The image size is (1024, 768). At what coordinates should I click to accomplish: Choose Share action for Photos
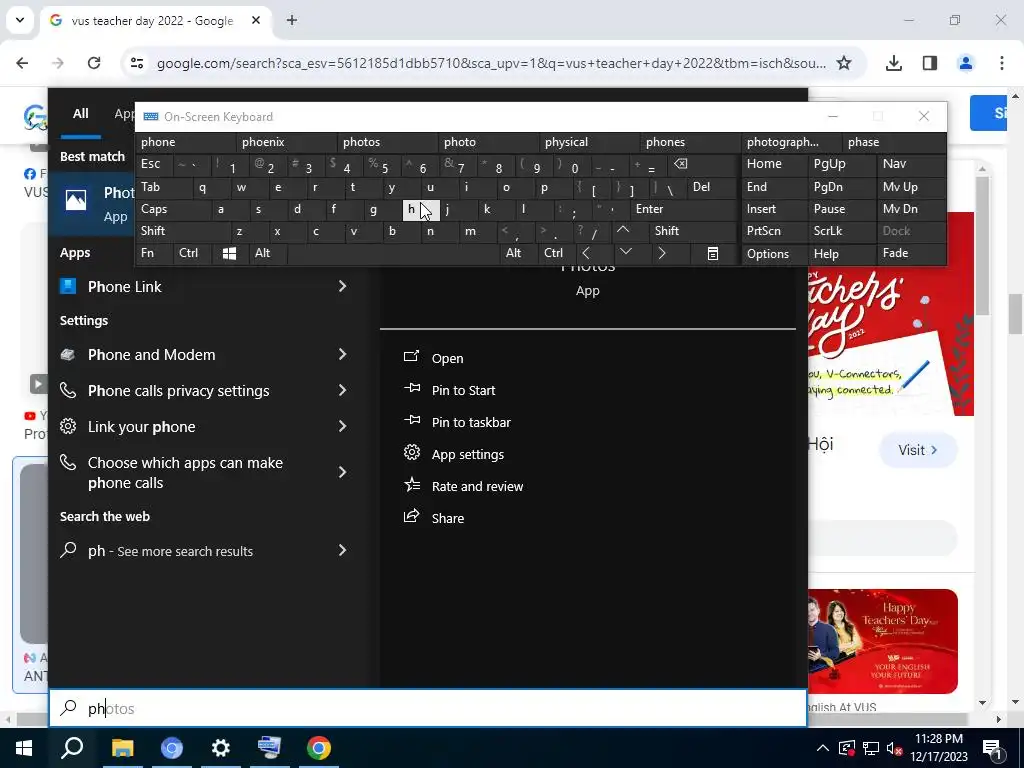(x=448, y=518)
